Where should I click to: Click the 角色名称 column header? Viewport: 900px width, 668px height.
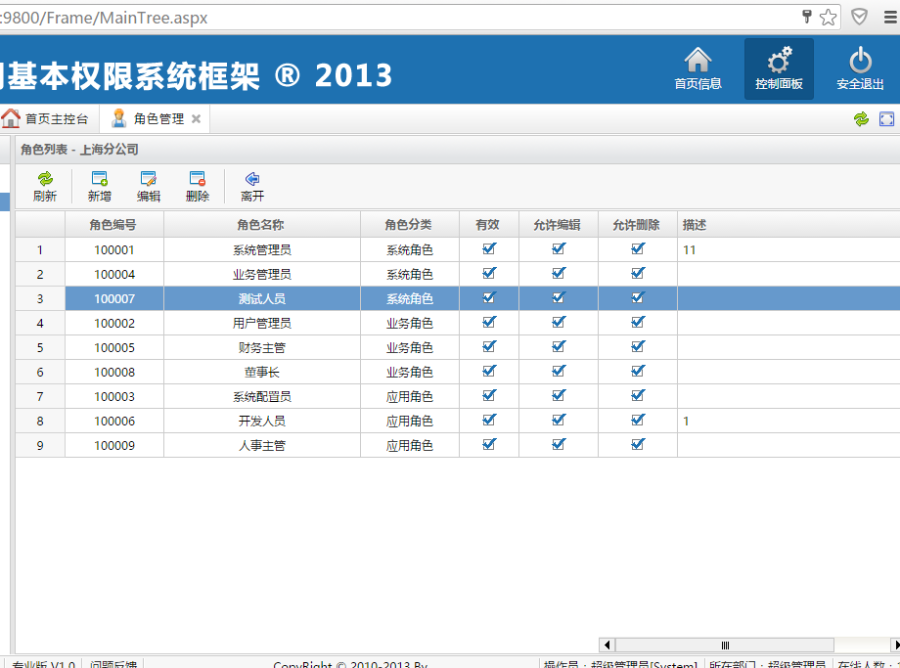click(261, 225)
